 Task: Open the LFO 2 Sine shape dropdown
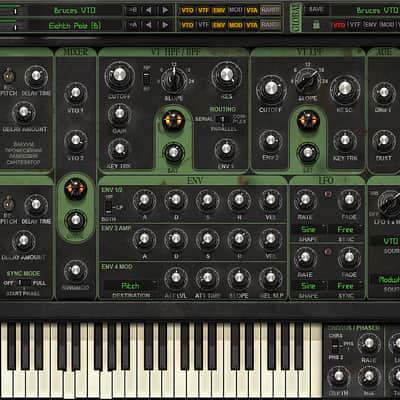(309, 286)
